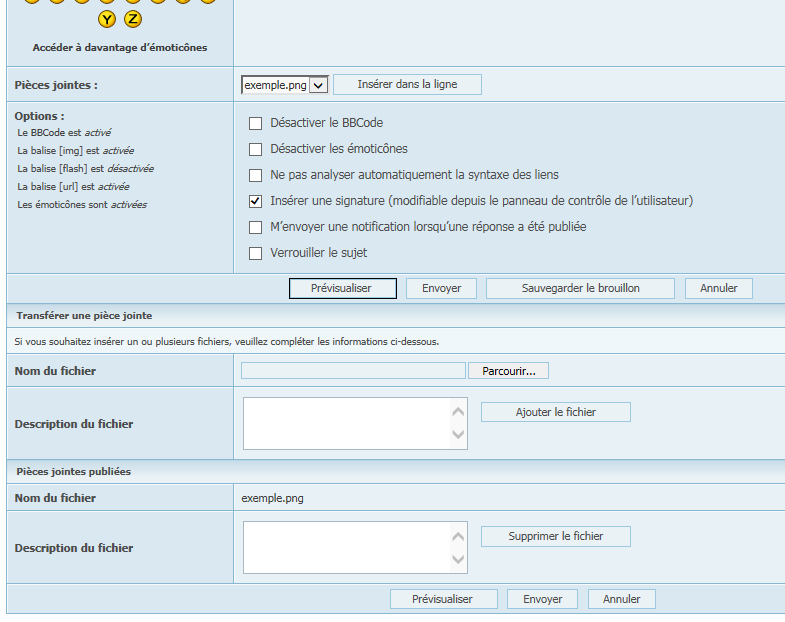Image resolution: width=785 pixels, height=622 pixels.
Task: Uncheck 'Insérer une signature' checkbox
Action: coord(256,201)
